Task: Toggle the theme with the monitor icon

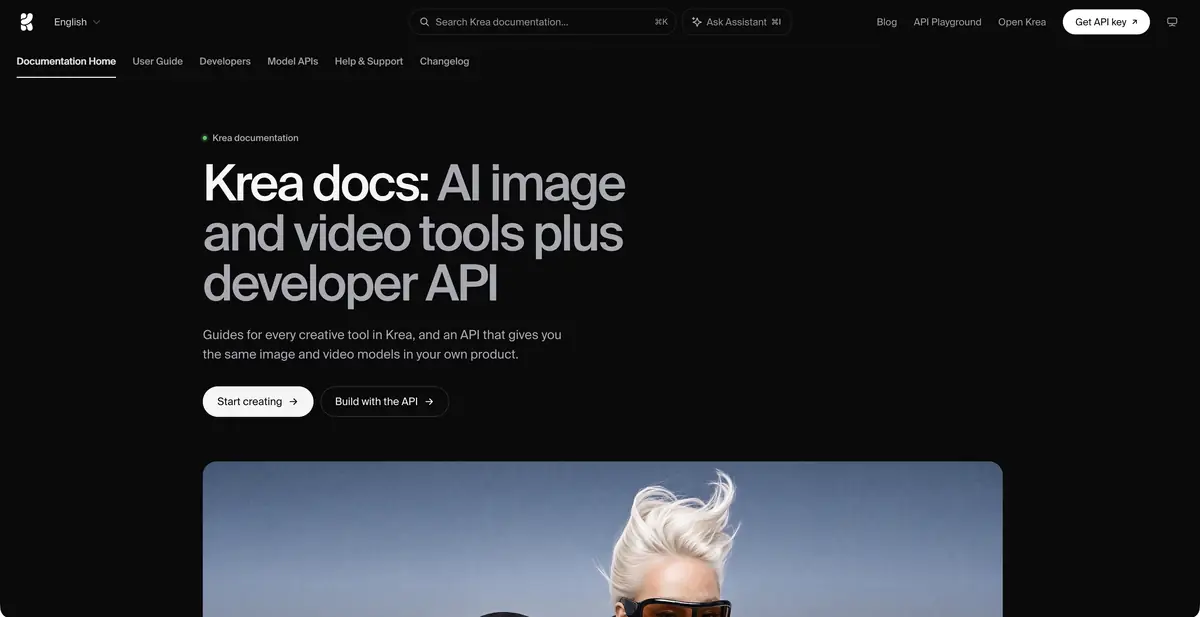Action: 1172,22
